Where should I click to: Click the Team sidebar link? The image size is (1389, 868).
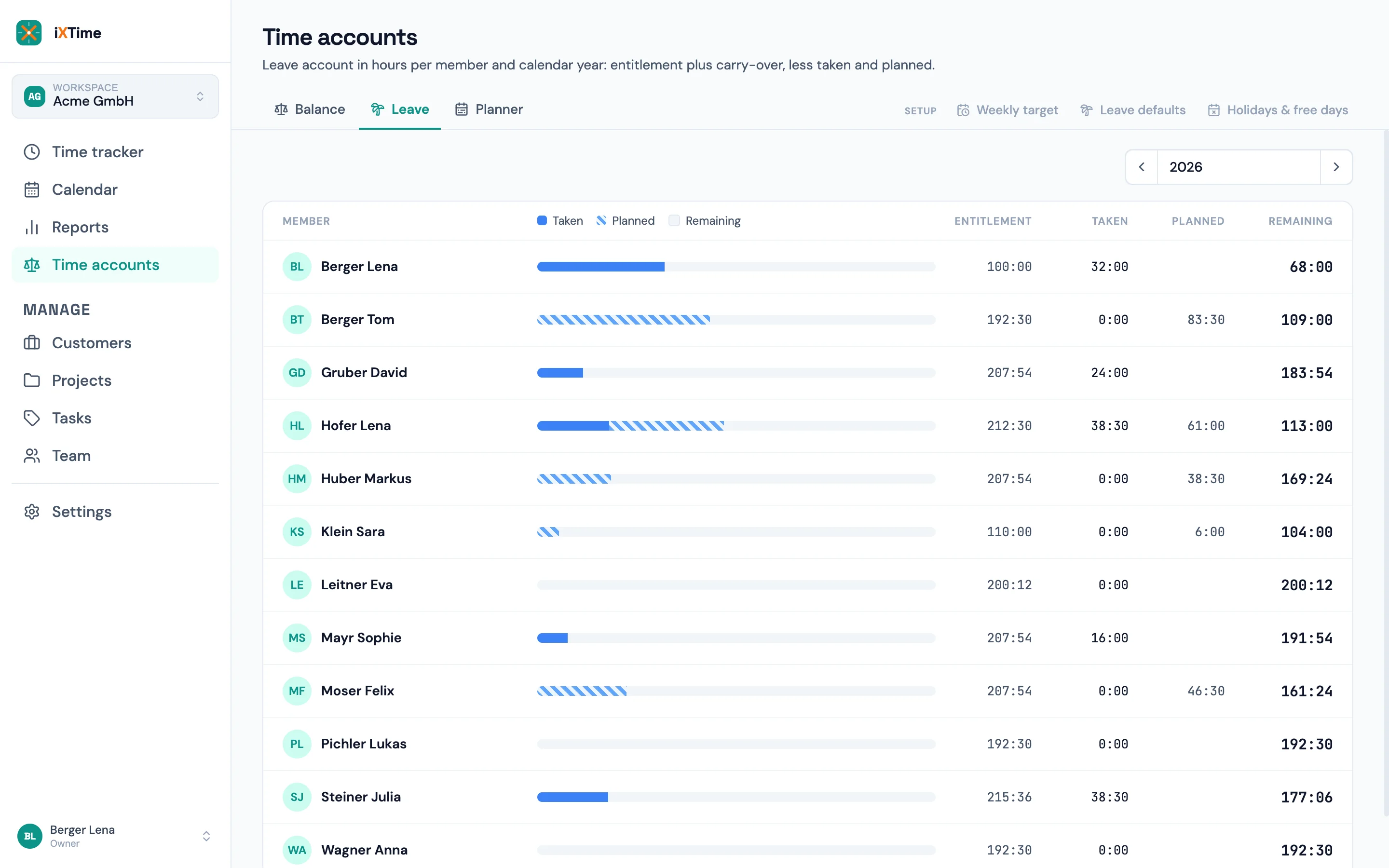point(115,456)
